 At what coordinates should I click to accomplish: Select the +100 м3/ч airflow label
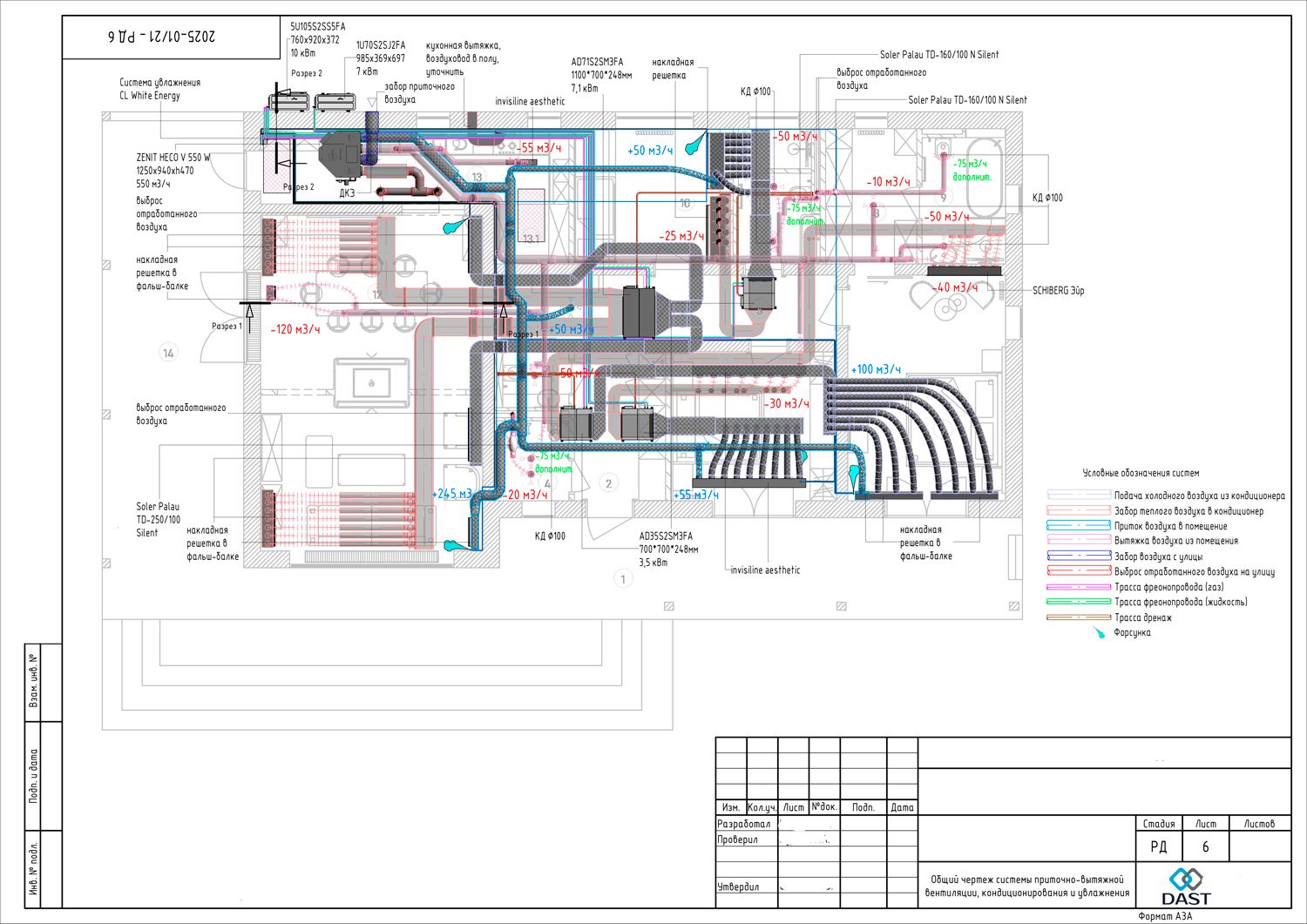(x=875, y=369)
